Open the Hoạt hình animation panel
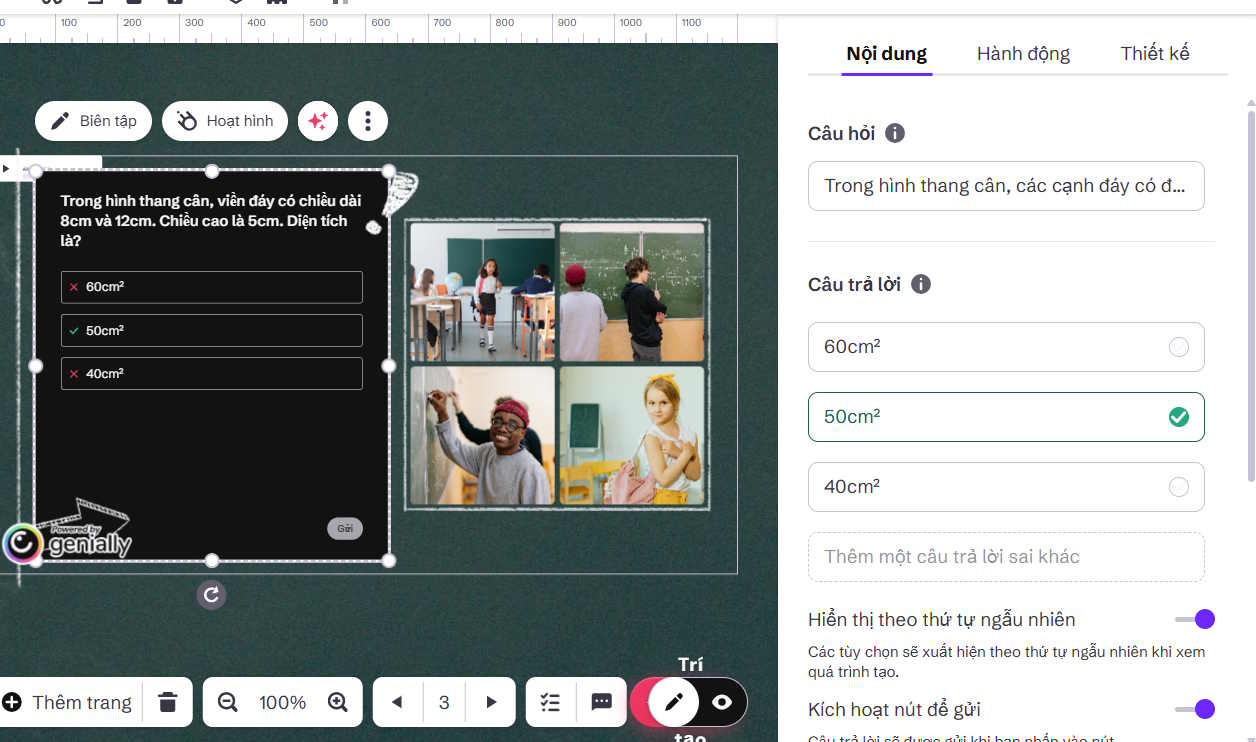Viewport: 1256px width, 742px height. pos(224,120)
